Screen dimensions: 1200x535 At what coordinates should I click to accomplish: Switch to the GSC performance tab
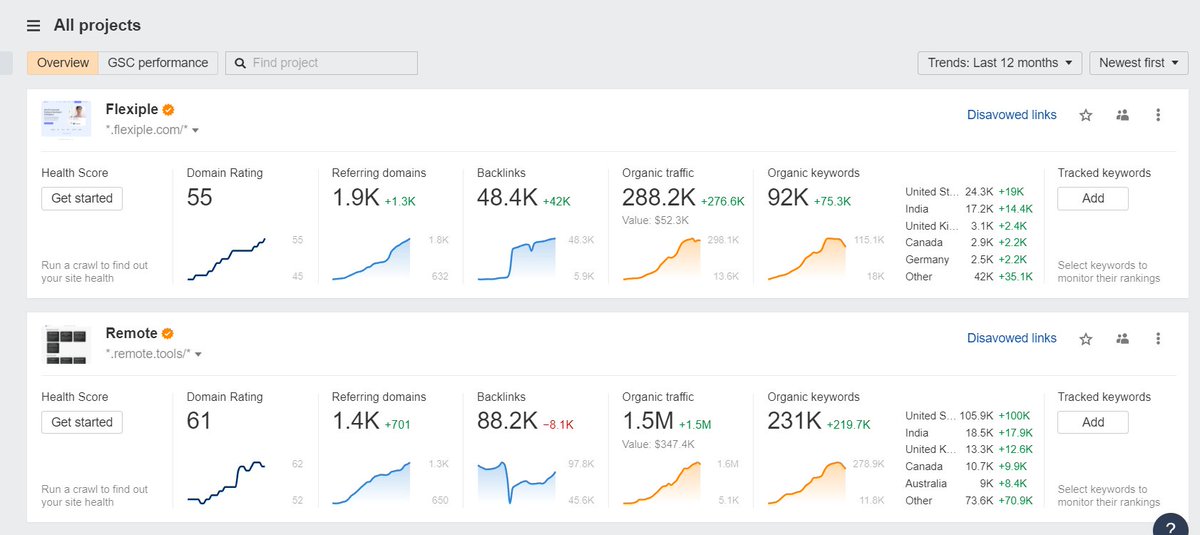tap(158, 63)
